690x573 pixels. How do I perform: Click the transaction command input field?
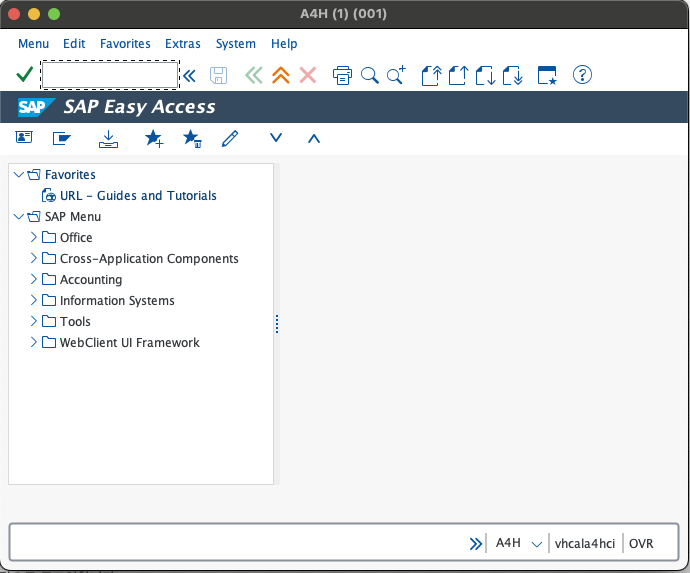[x=110, y=75]
